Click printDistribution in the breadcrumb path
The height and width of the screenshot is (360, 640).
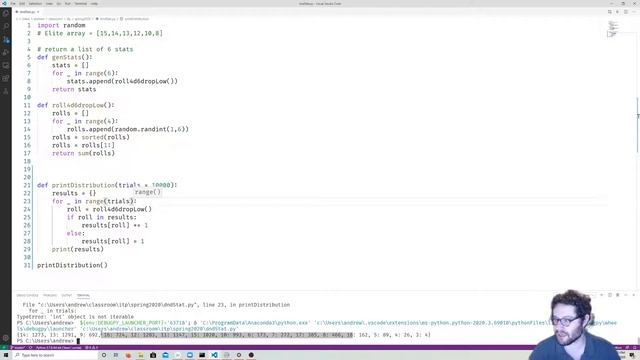pyautogui.click(x=137, y=19)
